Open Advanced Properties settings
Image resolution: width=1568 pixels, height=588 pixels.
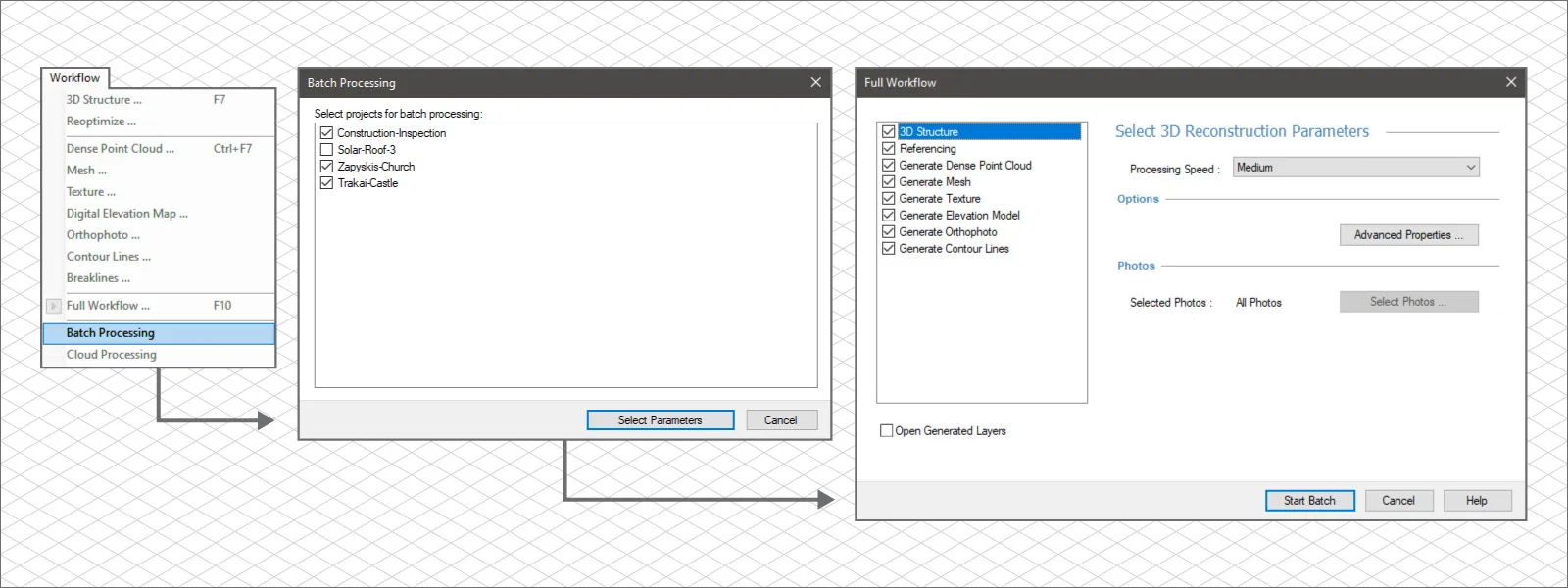tap(1408, 235)
